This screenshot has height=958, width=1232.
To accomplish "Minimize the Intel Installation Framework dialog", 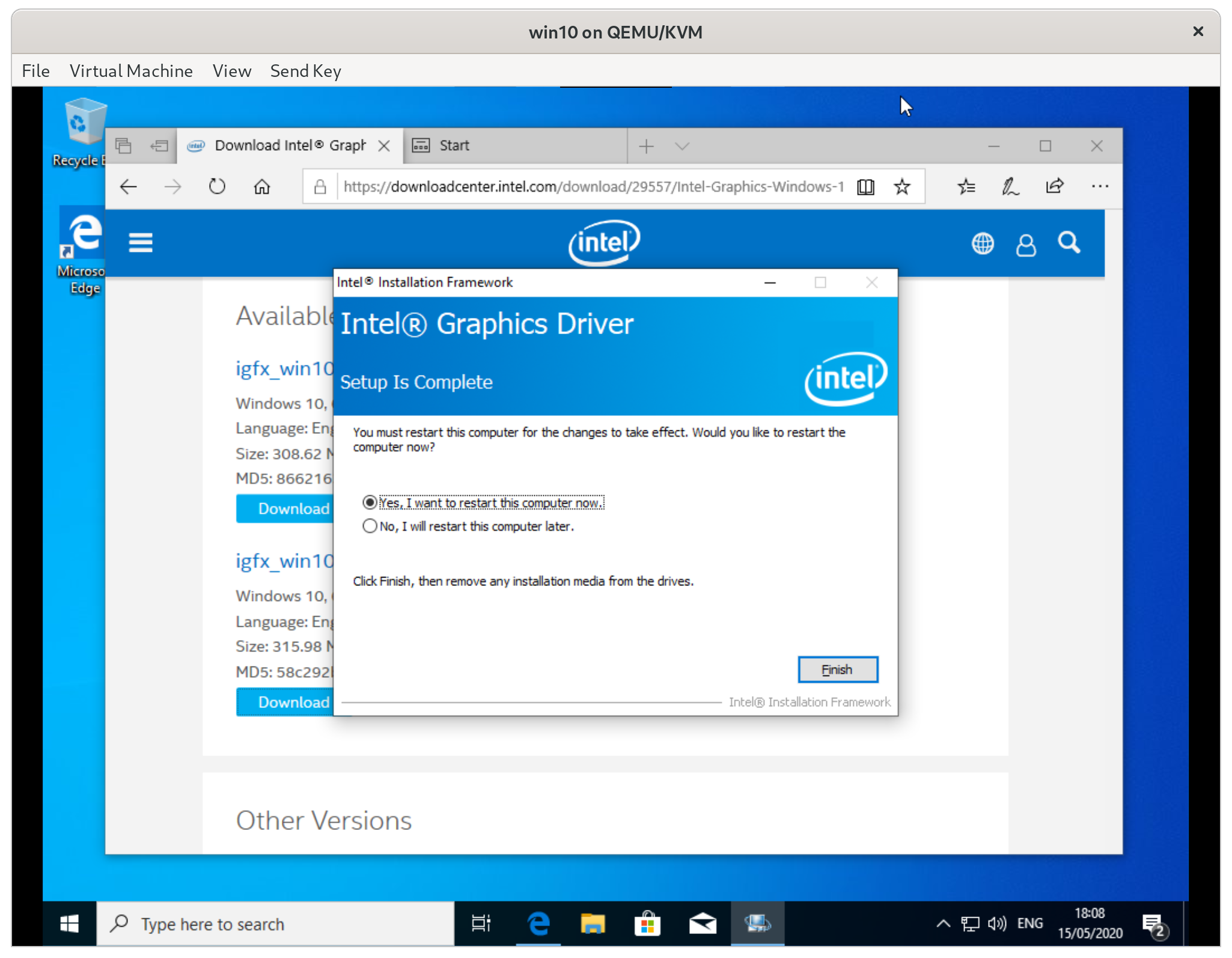I will click(x=770, y=282).
